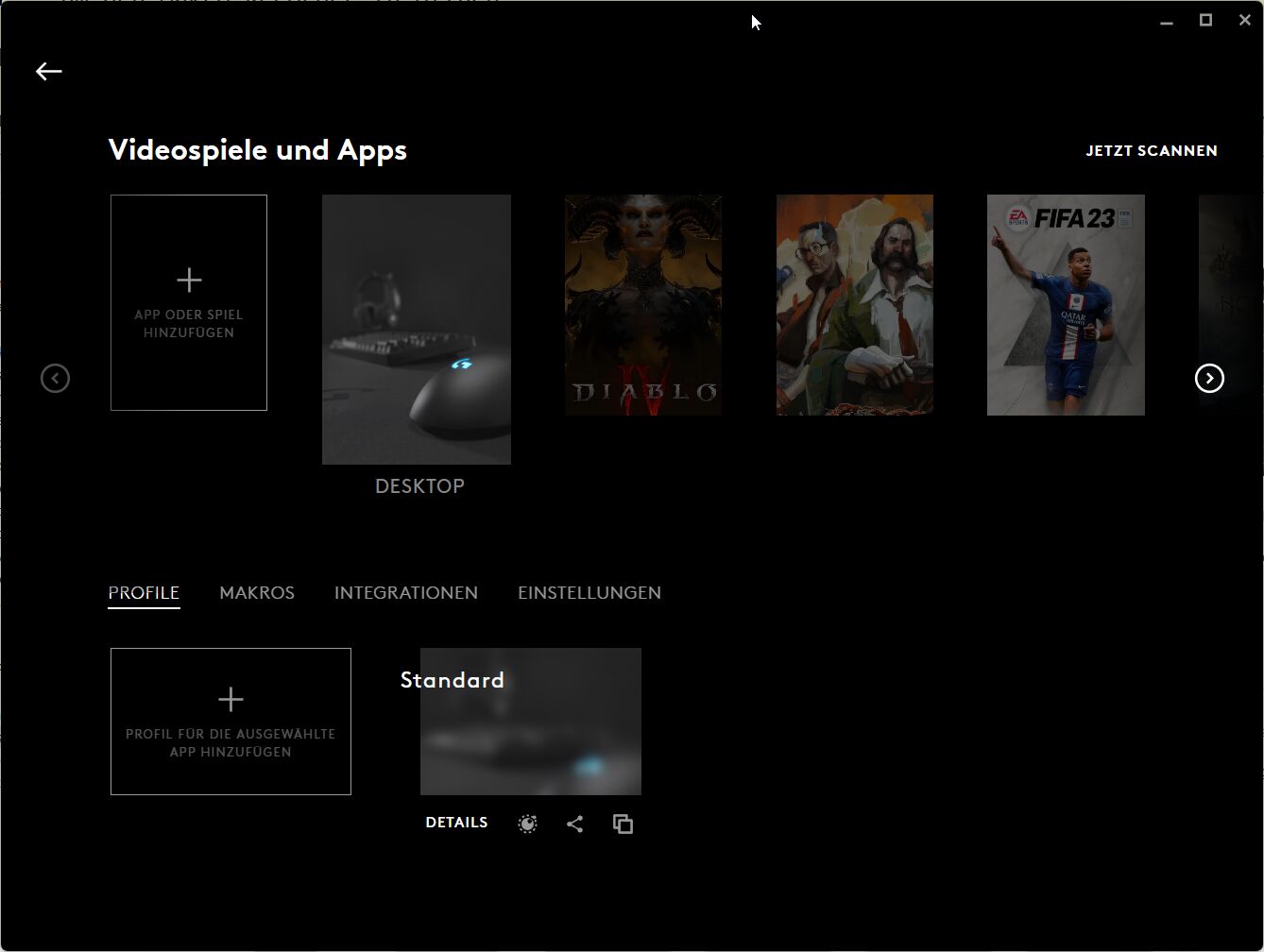The image size is (1264, 952).
Task: Select the DESKTOP app thumbnail
Action: click(417, 330)
